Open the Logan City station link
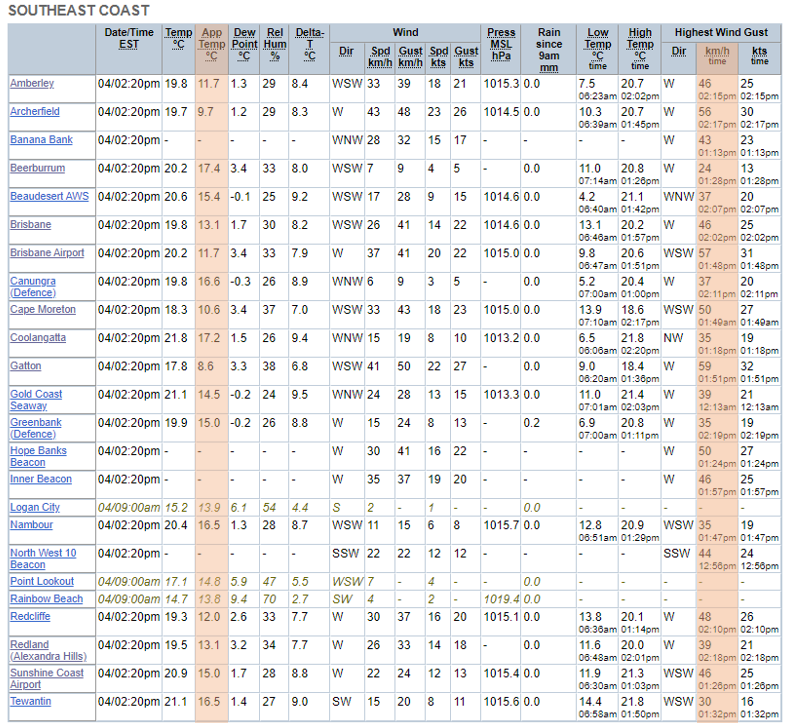The height and width of the screenshot is (727, 788). point(35,507)
